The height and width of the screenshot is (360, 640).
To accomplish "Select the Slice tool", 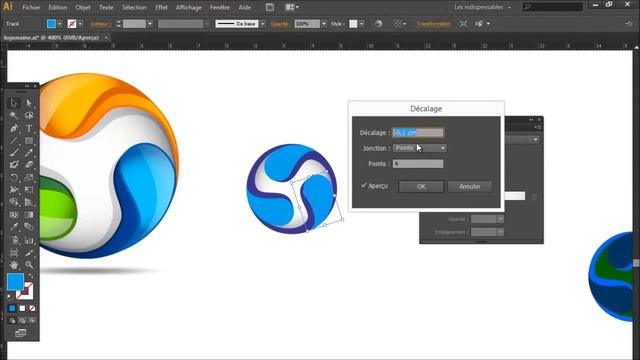I will pyautogui.click(x=29, y=253).
